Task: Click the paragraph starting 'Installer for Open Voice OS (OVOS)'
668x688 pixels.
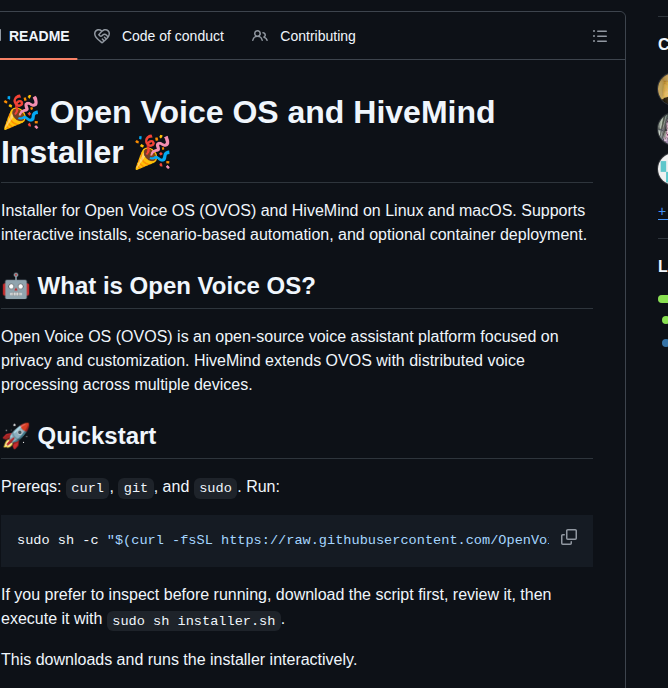Action: 294,222
